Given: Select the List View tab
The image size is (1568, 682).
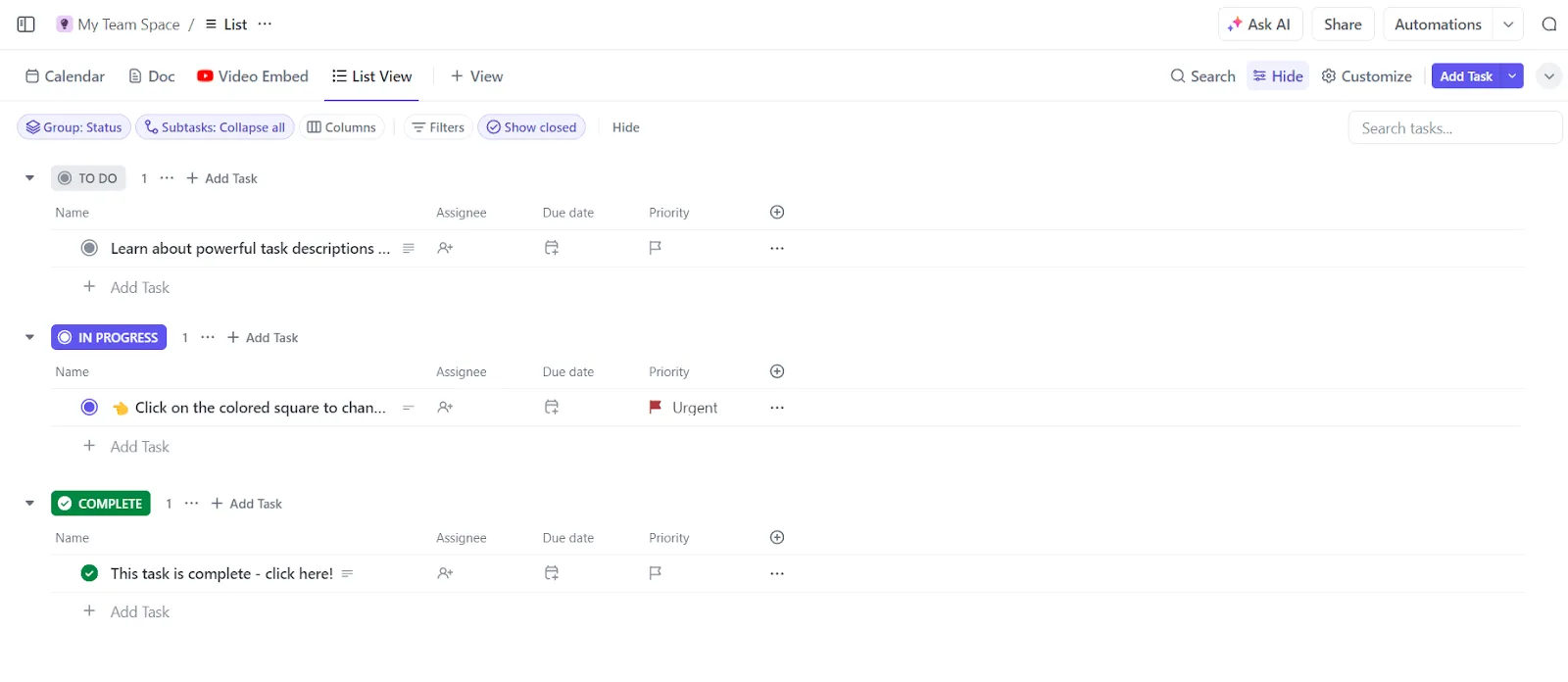Looking at the screenshot, I should 371,76.
